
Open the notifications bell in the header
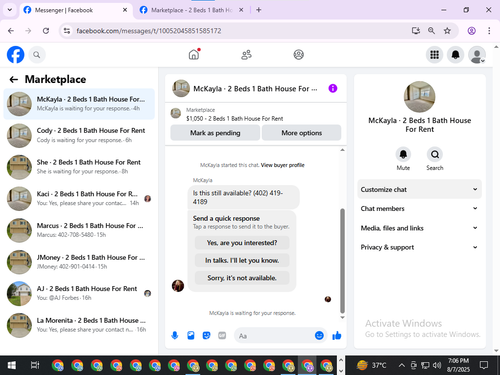pos(455,55)
